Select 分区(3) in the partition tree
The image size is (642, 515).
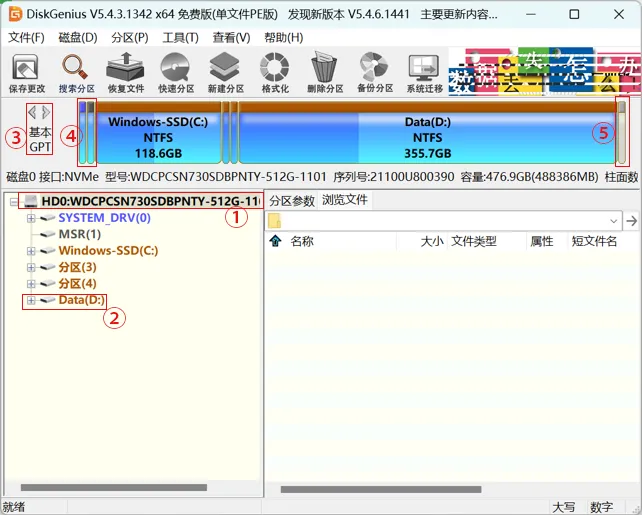pyautogui.click(x=77, y=267)
